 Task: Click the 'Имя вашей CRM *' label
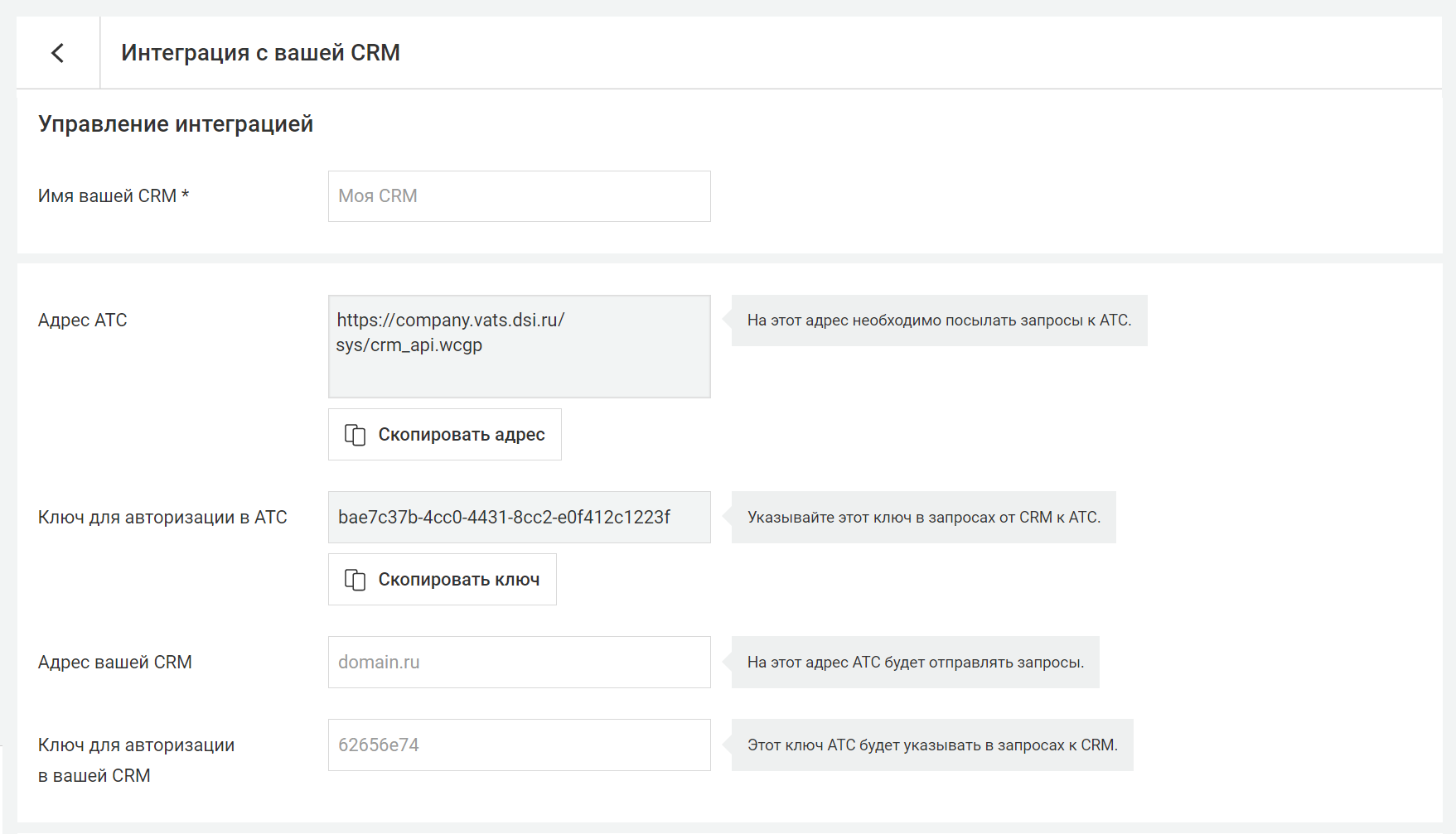114,196
